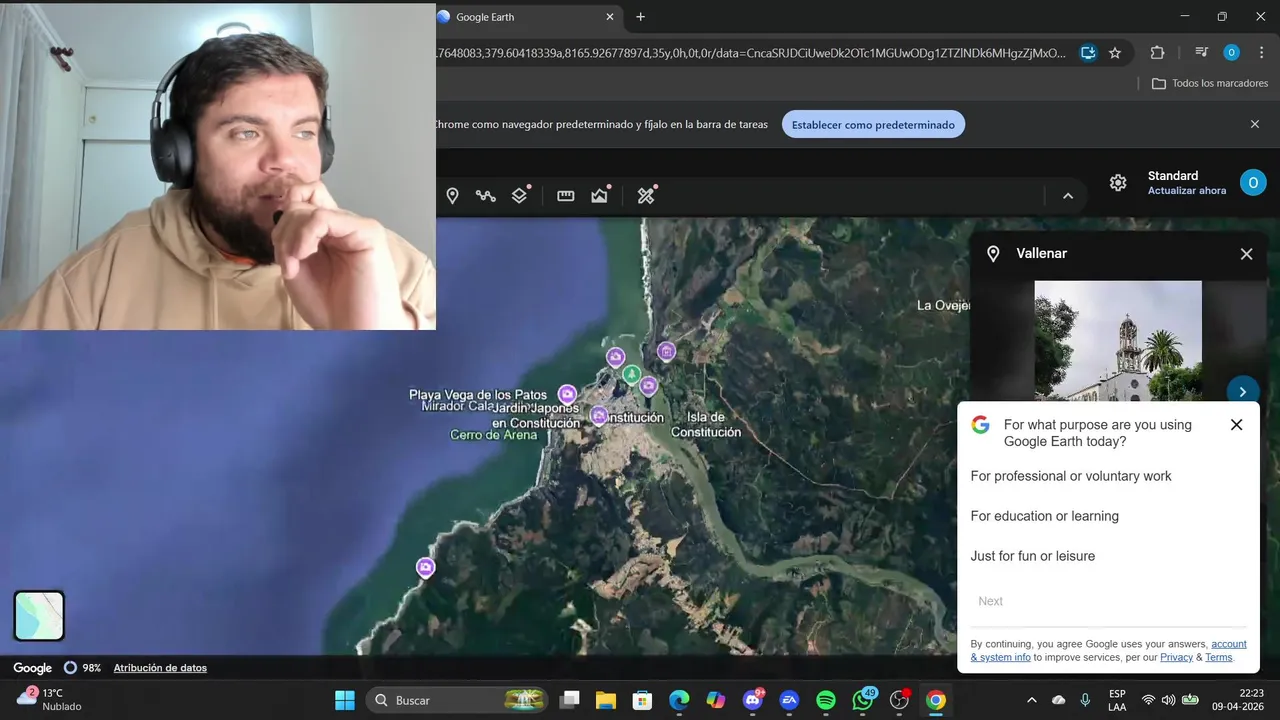This screenshot has height=720, width=1280.
Task: Open Task View from the taskbar
Action: pos(569,700)
